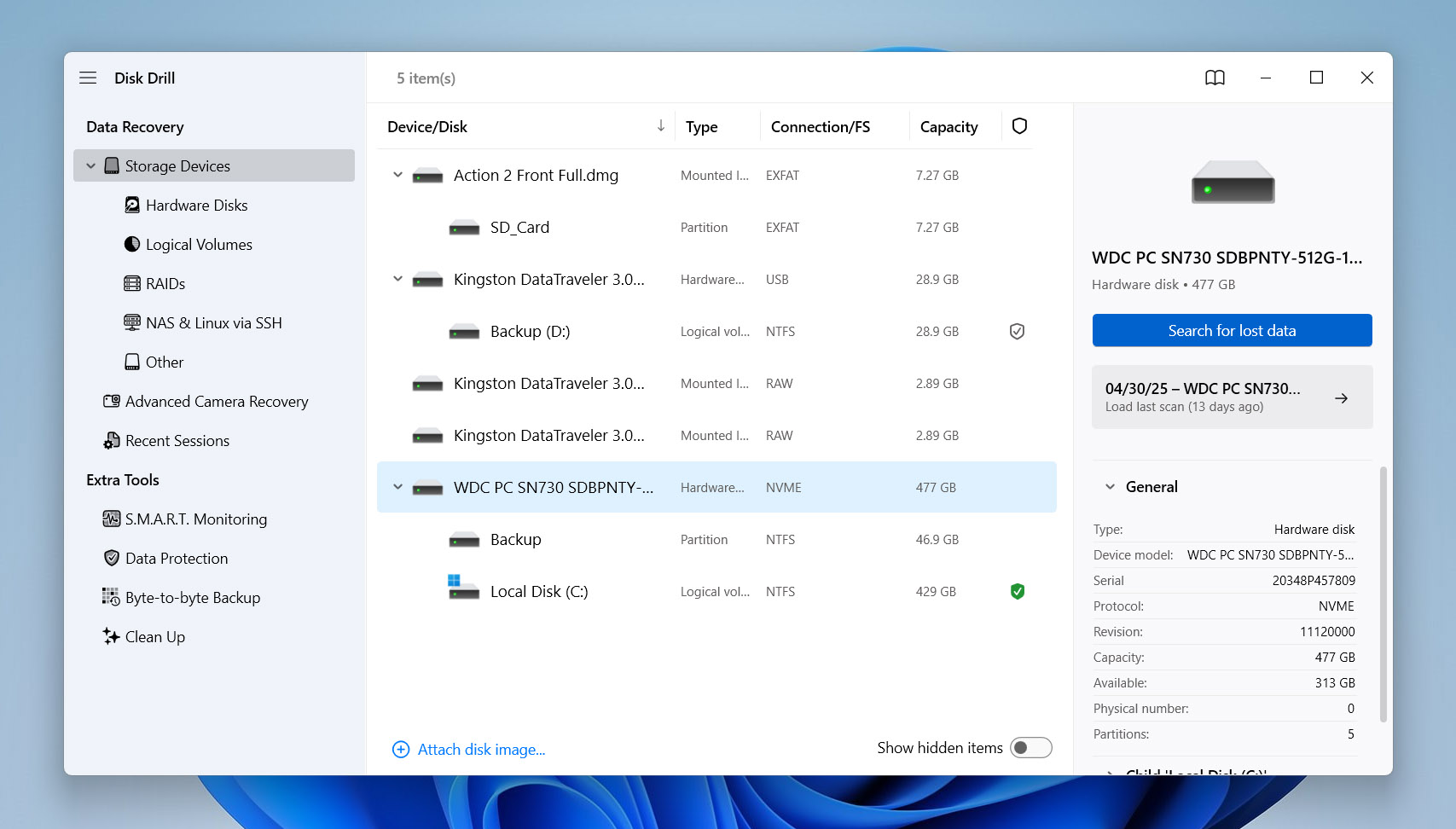This screenshot has height=829, width=1456.
Task: Click the arrow on last scan session card
Action: pos(1341,398)
